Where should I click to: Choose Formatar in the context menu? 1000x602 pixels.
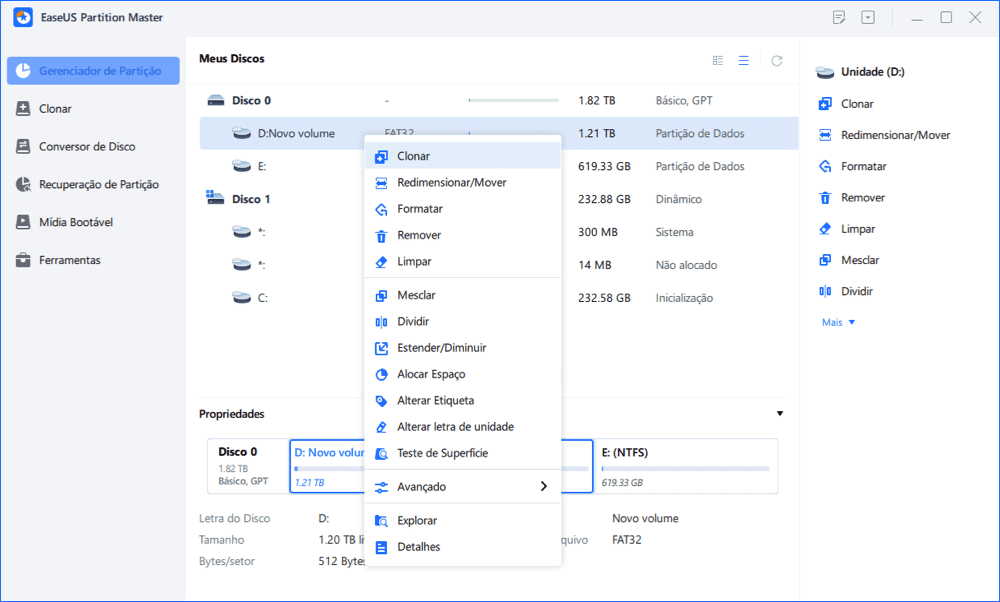point(462,209)
